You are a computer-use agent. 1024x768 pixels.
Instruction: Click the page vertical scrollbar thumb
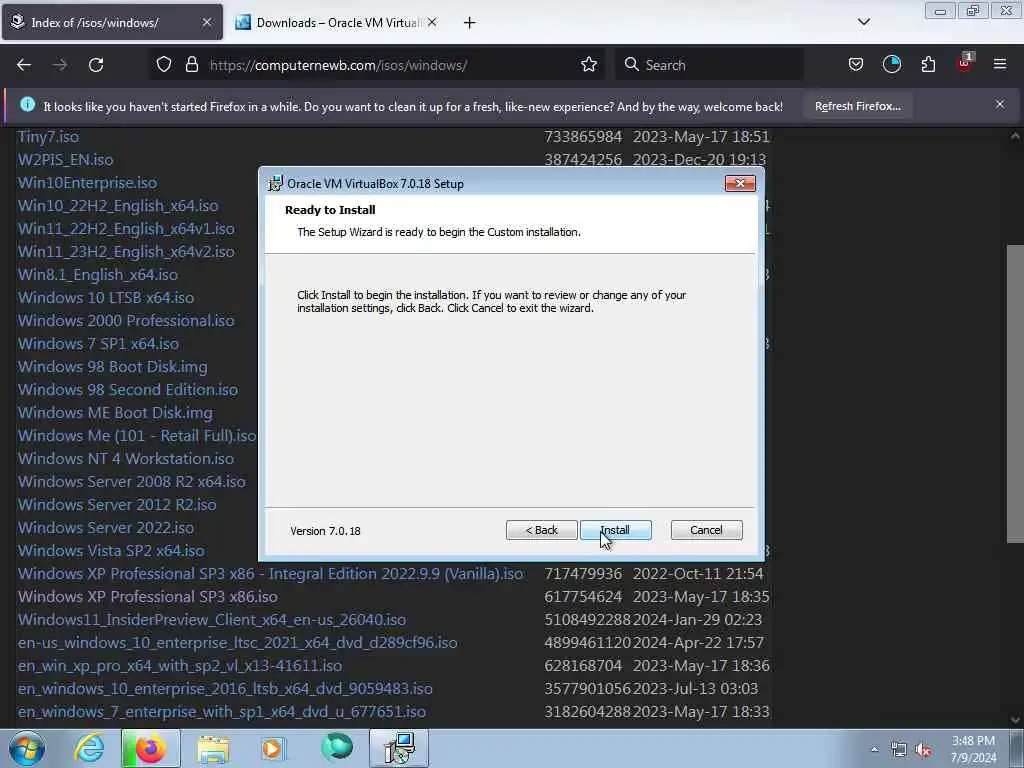[x=1014, y=394]
